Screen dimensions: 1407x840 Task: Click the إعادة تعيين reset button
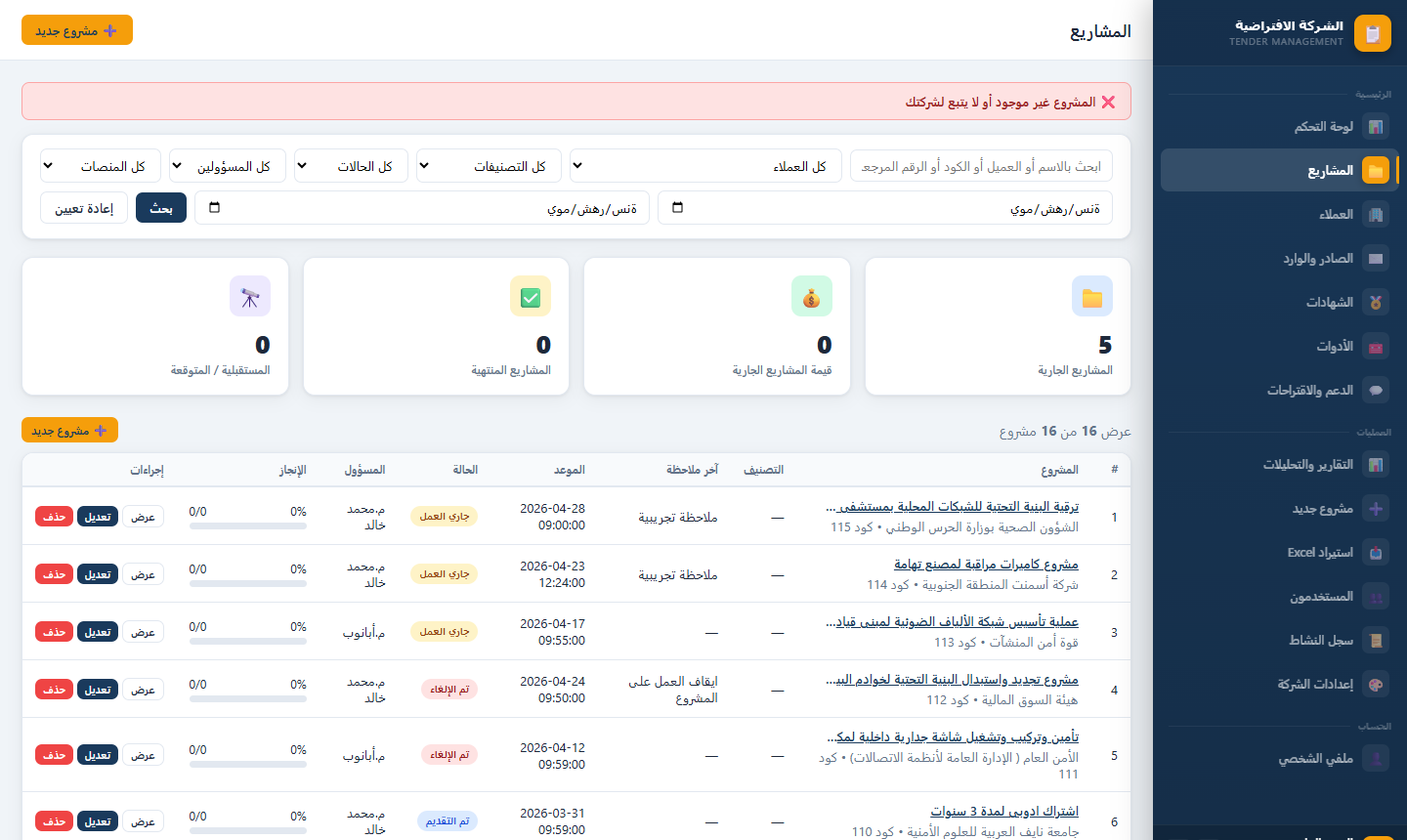tap(84, 208)
